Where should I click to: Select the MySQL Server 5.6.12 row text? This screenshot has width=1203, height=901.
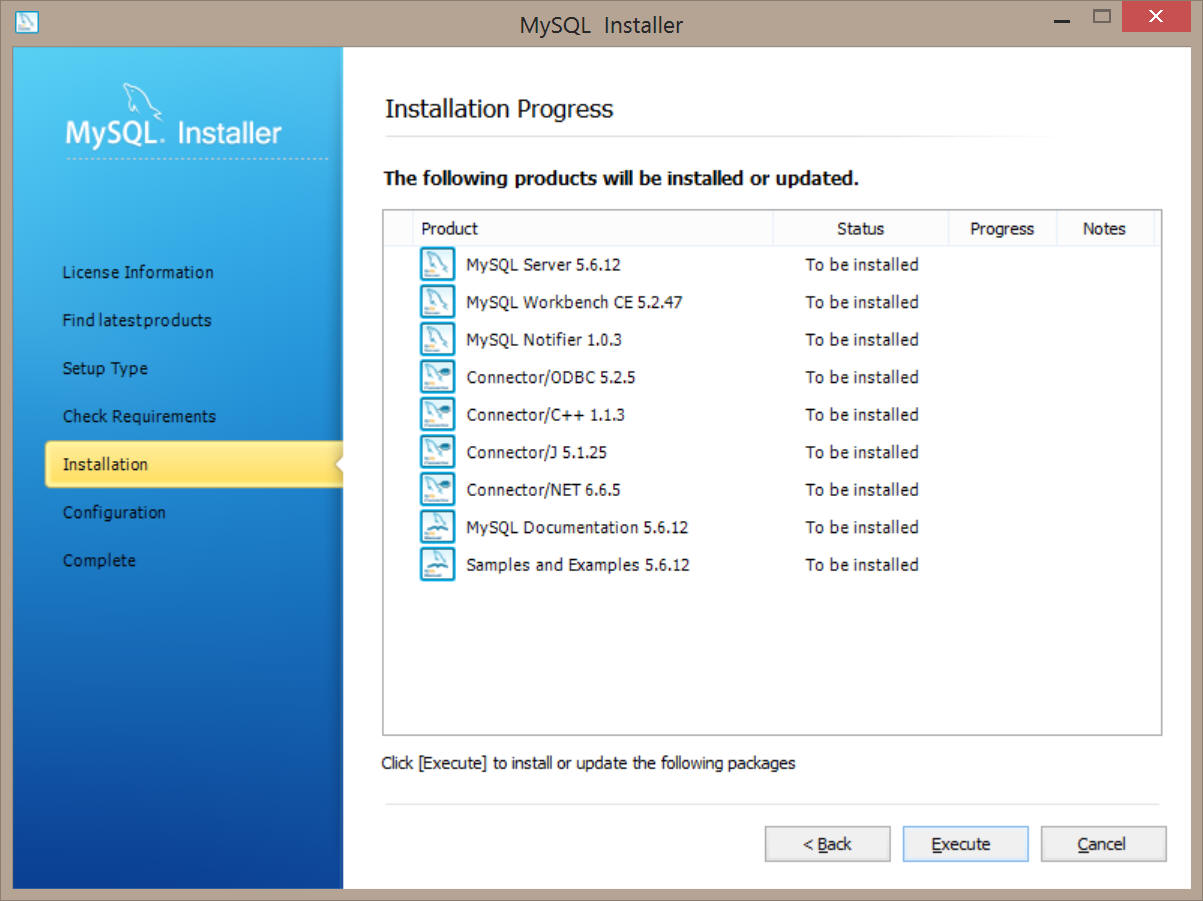point(543,265)
